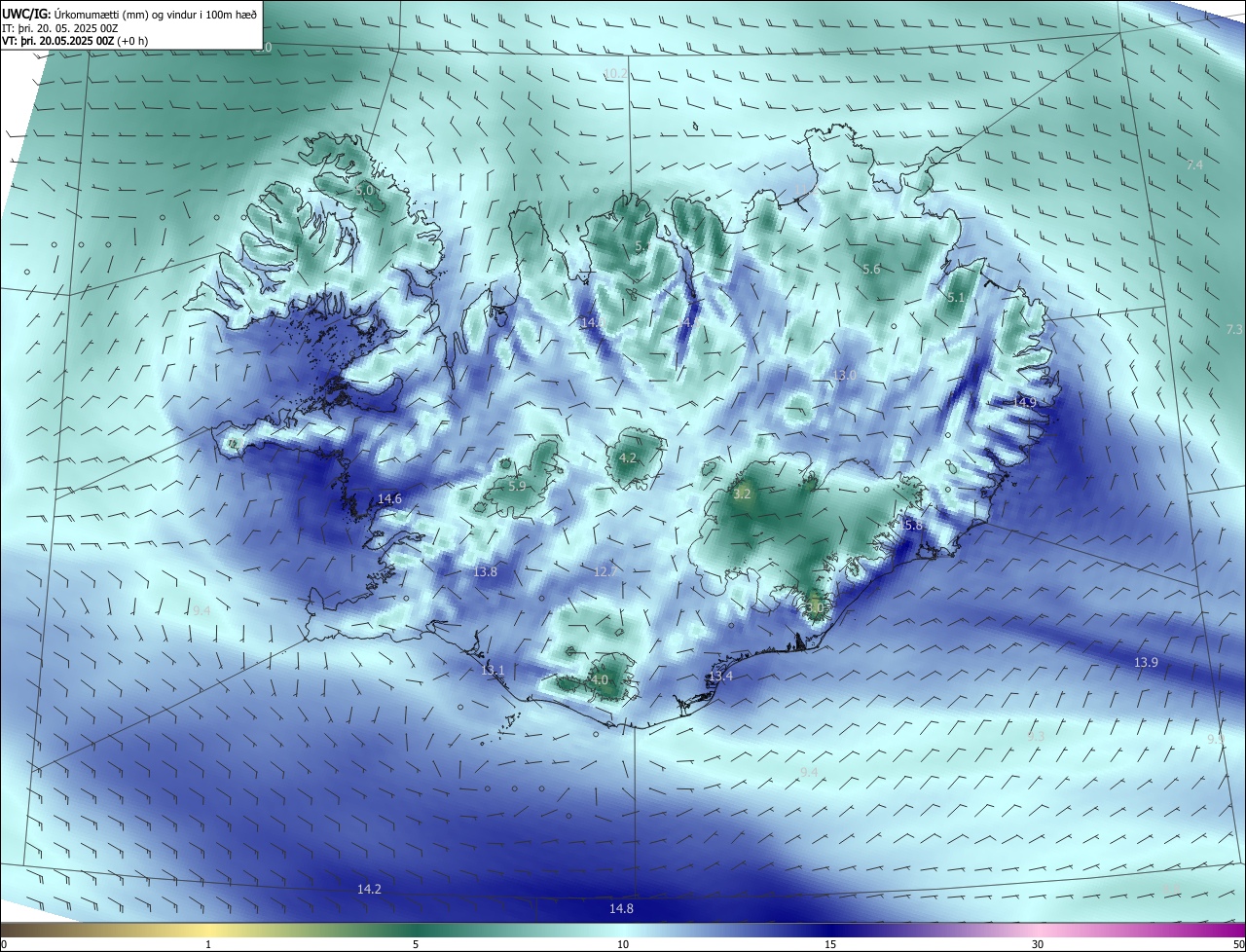The image size is (1246, 952).
Task: Click the 30 tick on the color scale
Action: (1038, 945)
